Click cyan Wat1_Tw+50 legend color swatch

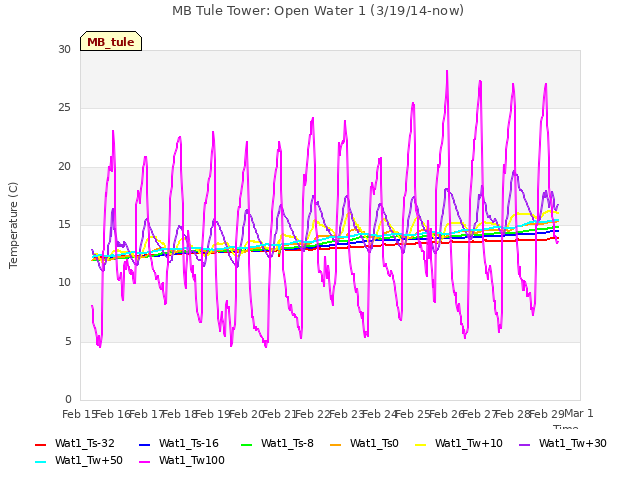coord(40,462)
